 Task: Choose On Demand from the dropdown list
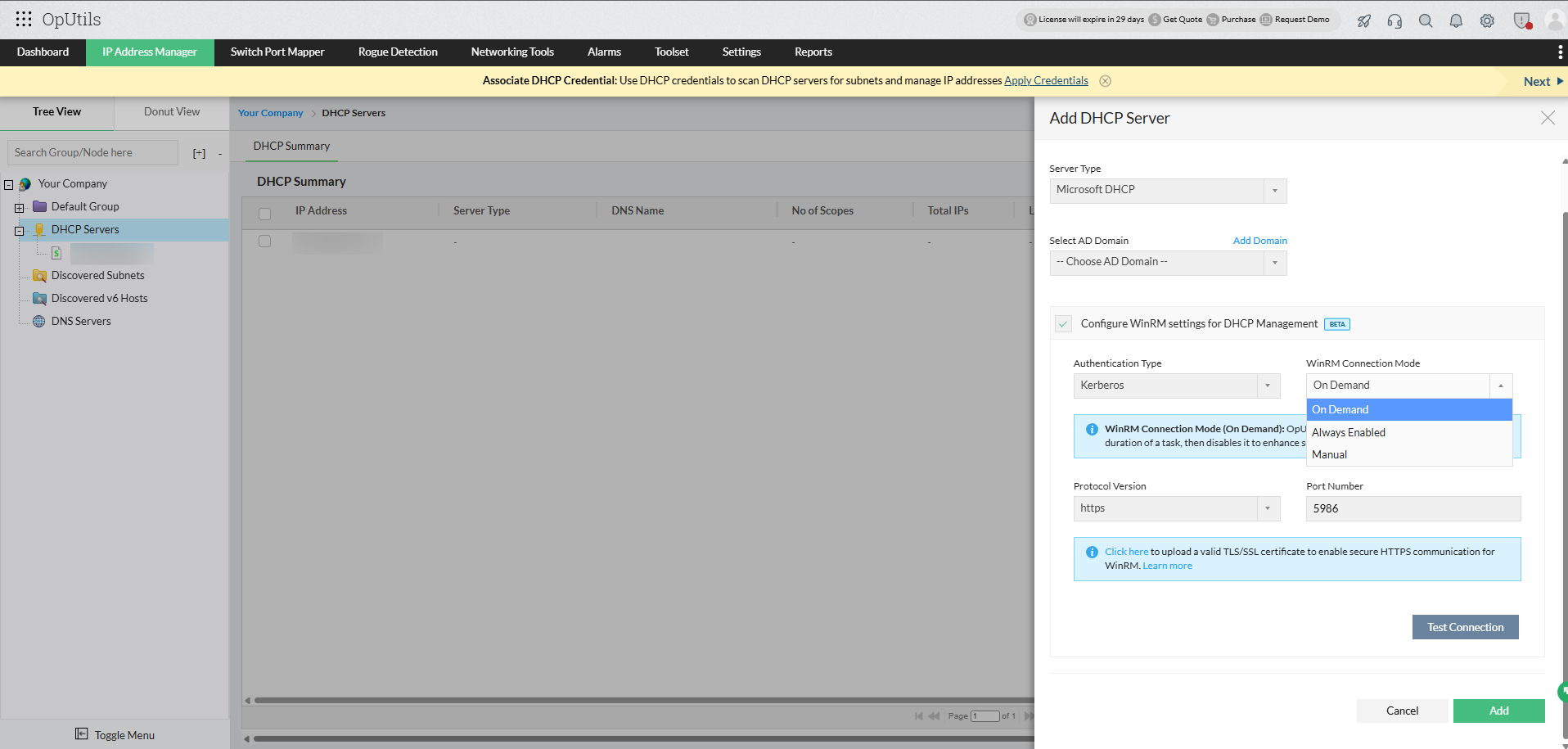coord(1409,410)
